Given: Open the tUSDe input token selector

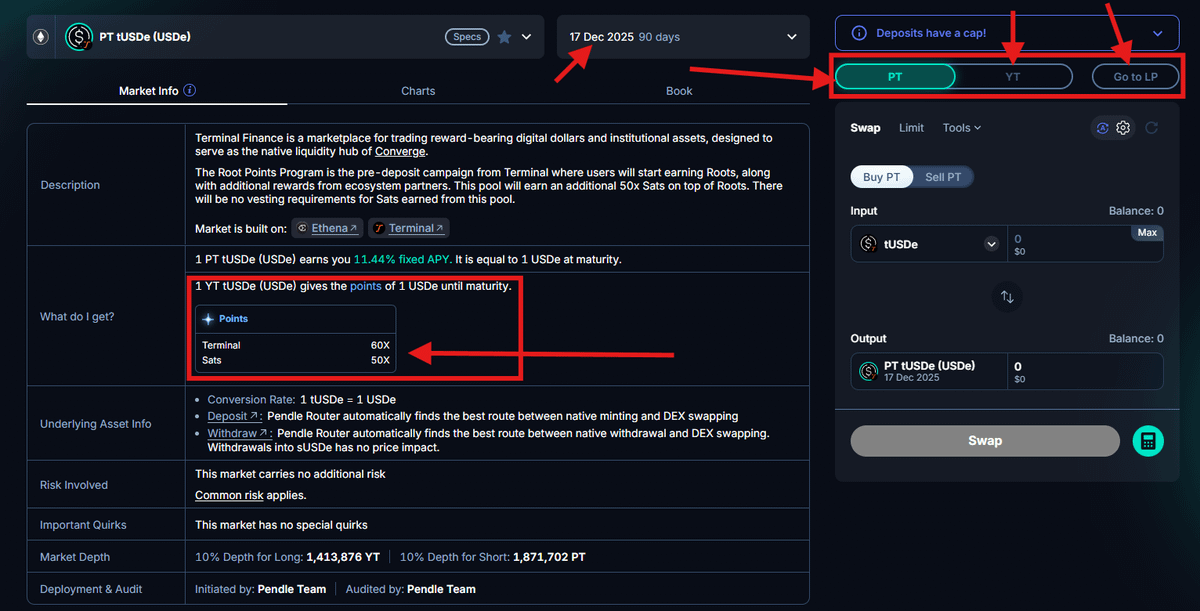Looking at the screenshot, I should [x=927, y=243].
